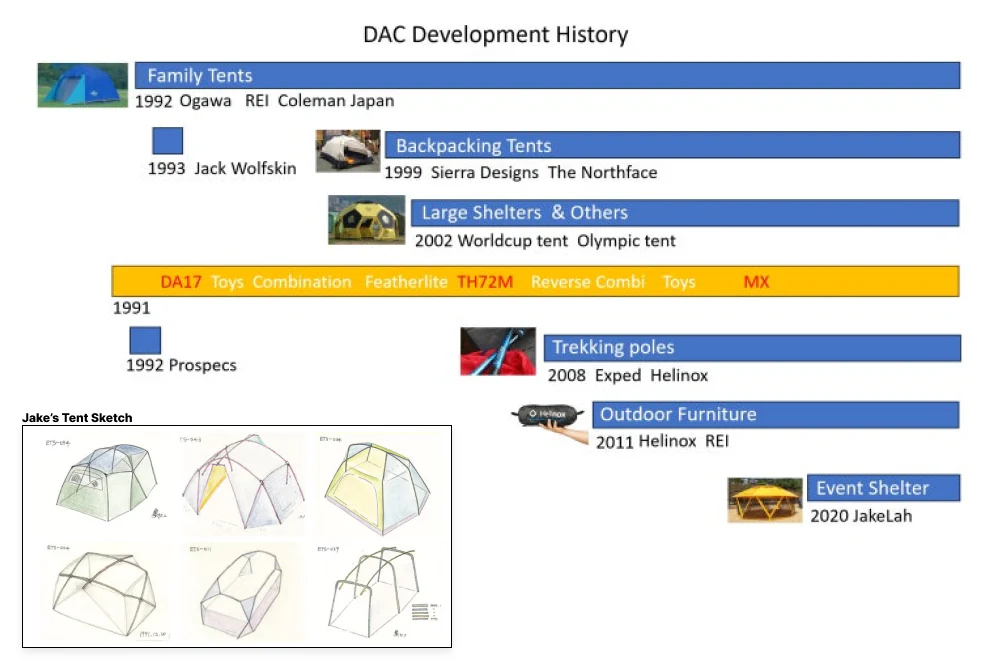Image resolution: width=1000 pixels, height=666 pixels.
Task: Click the yellow event shelter photo
Action: pos(765,500)
